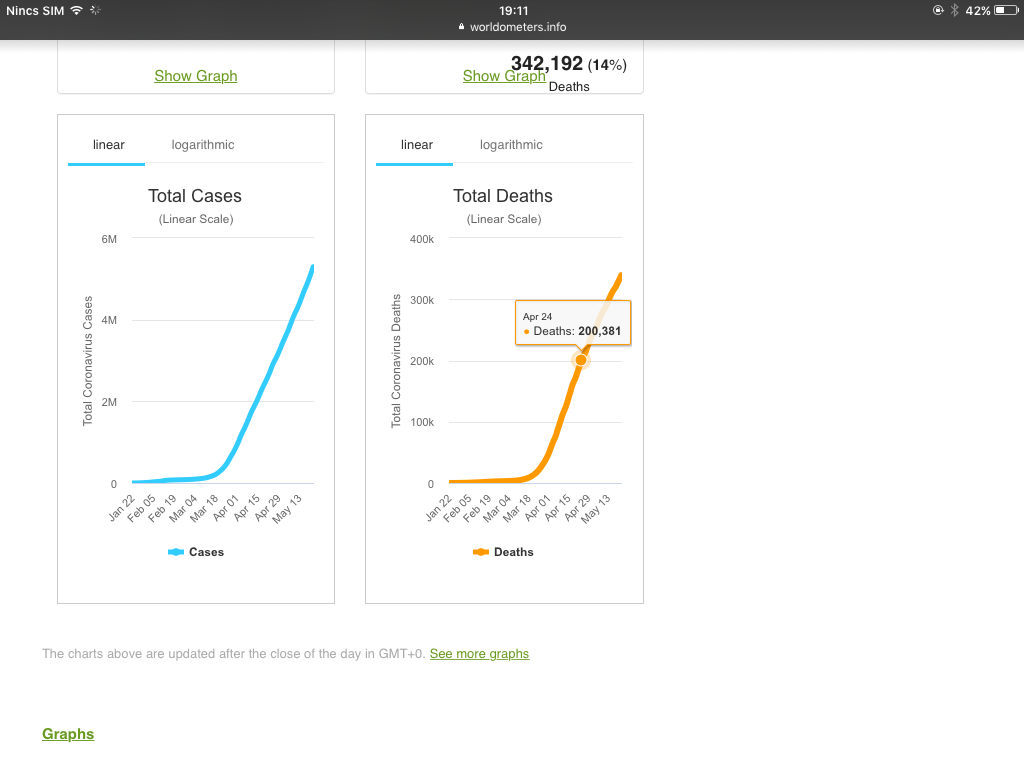Tap the Wi-Fi status icon

click(77, 10)
